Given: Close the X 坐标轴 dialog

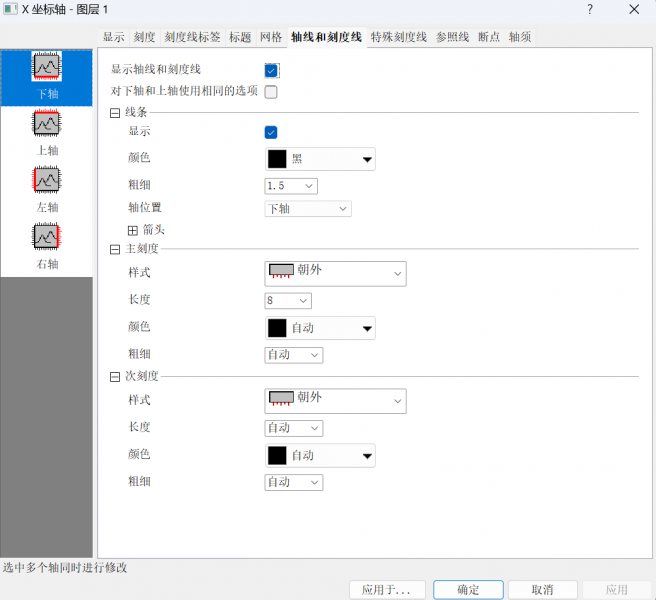Looking at the screenshot, I should pyautogui.click(x=634, y=9).
